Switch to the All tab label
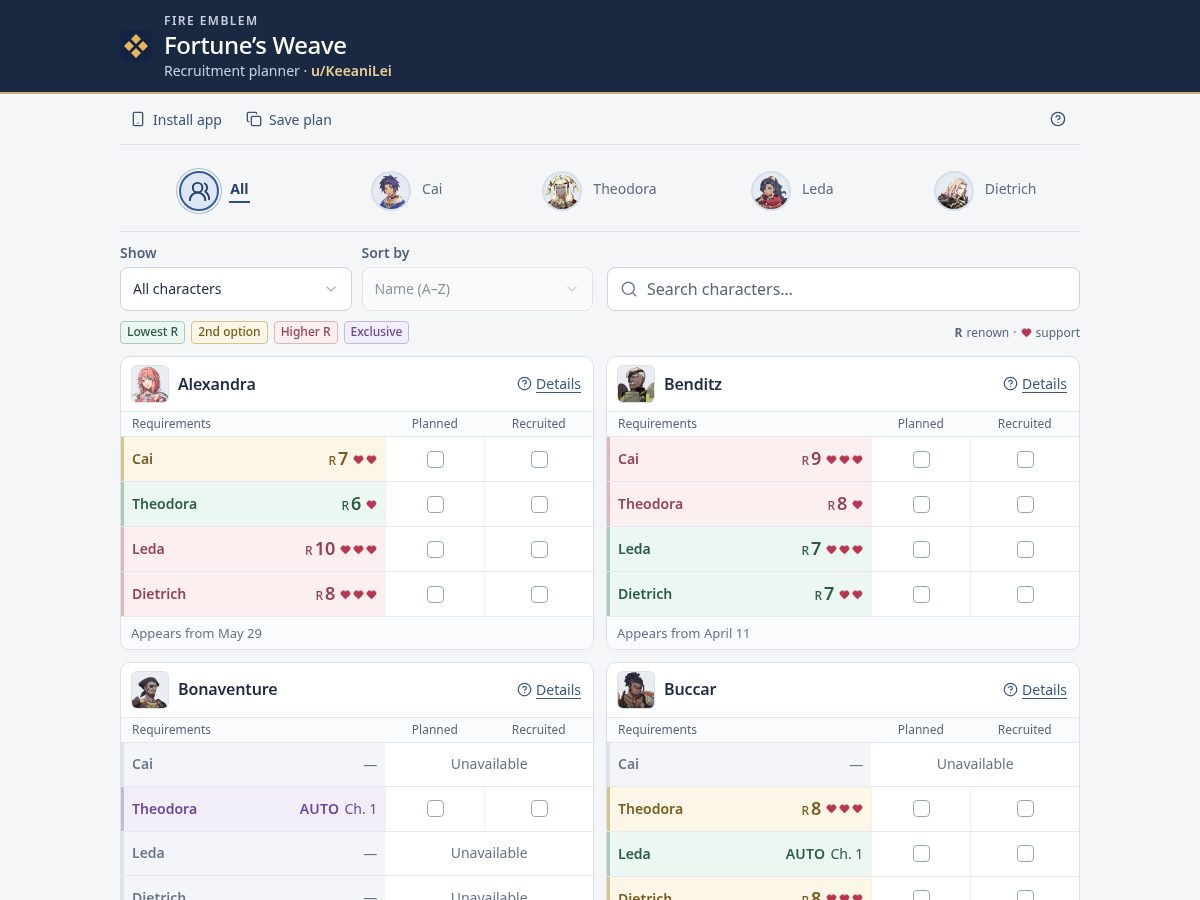Viewport: 1200px width, 900px height. [x=239, y=189]
